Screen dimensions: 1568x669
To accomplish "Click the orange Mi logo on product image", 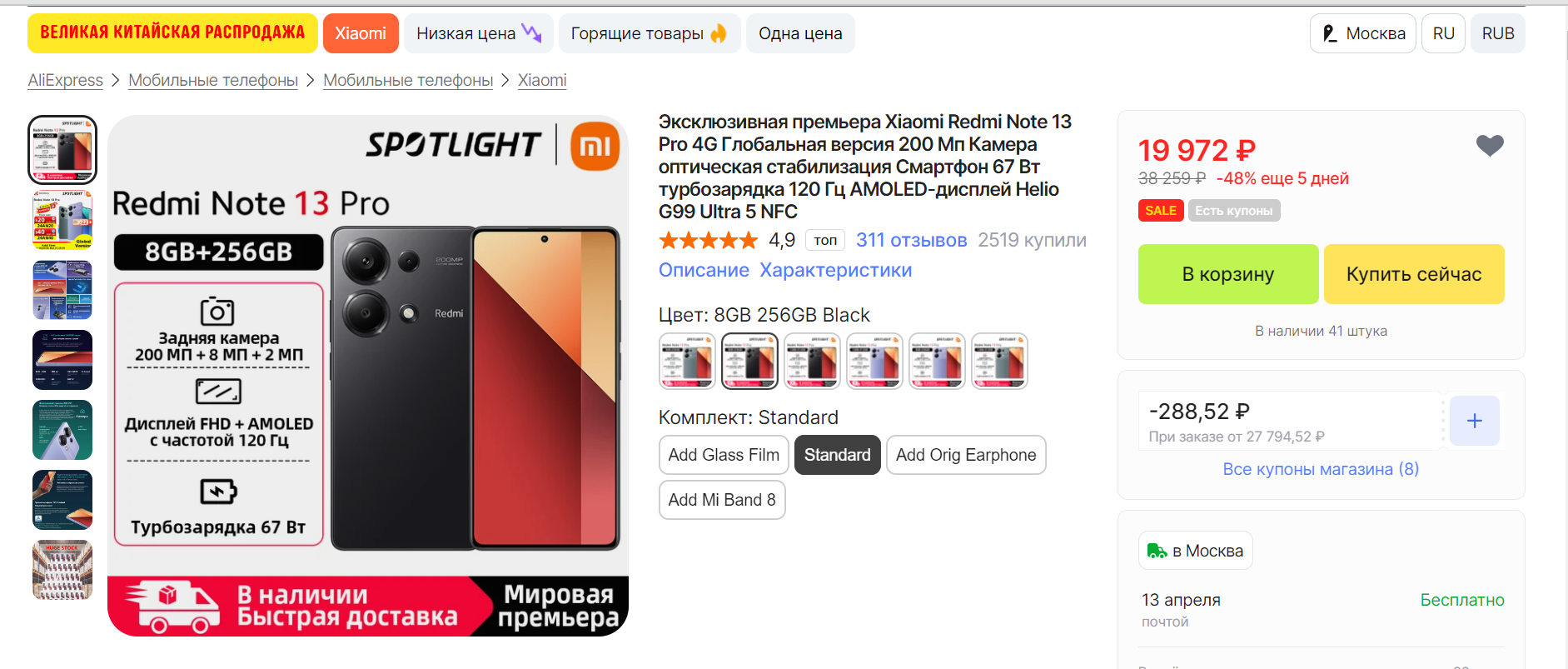I will 595,146.
